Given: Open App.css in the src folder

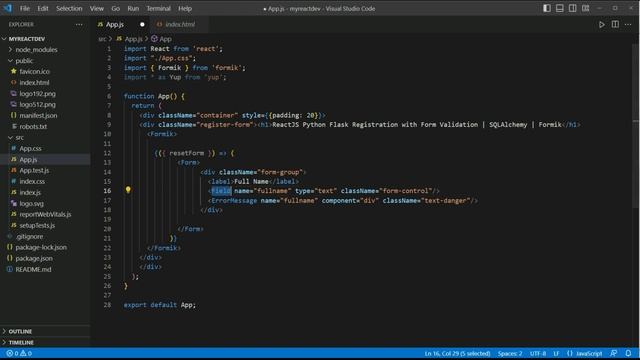Looking at the screenshot, I should tap(30, 149).
